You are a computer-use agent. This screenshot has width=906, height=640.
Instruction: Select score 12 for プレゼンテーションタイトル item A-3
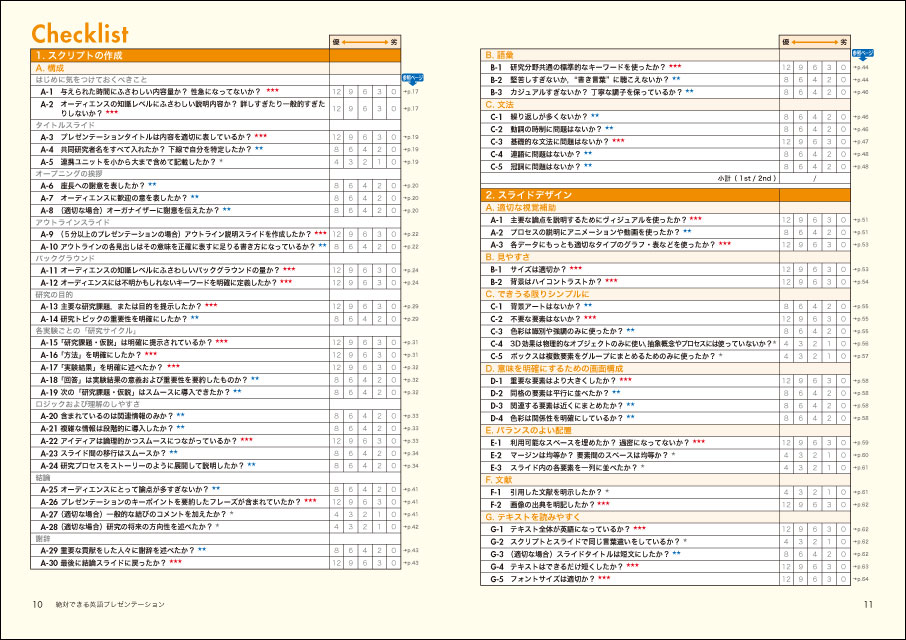(337, 136)
